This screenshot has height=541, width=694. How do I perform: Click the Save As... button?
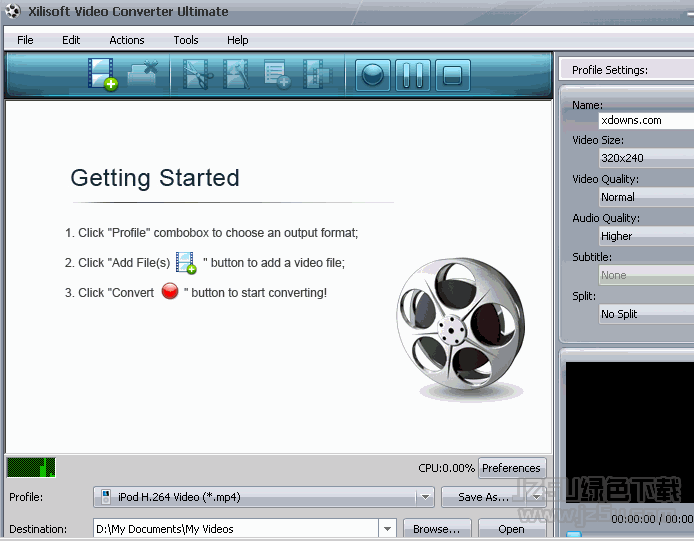point(484,497)
